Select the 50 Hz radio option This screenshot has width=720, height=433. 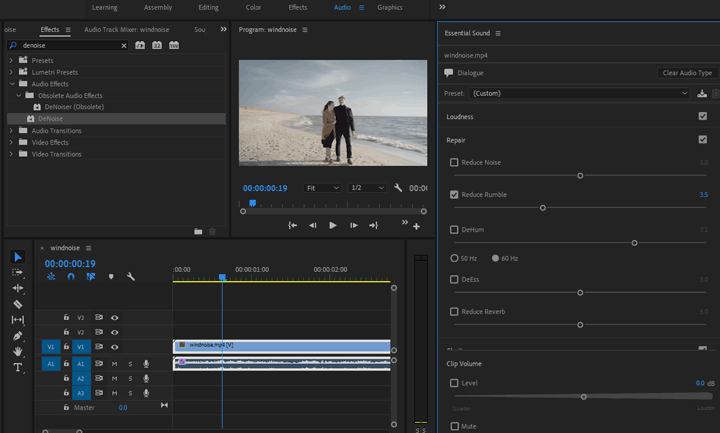point(454,258)
